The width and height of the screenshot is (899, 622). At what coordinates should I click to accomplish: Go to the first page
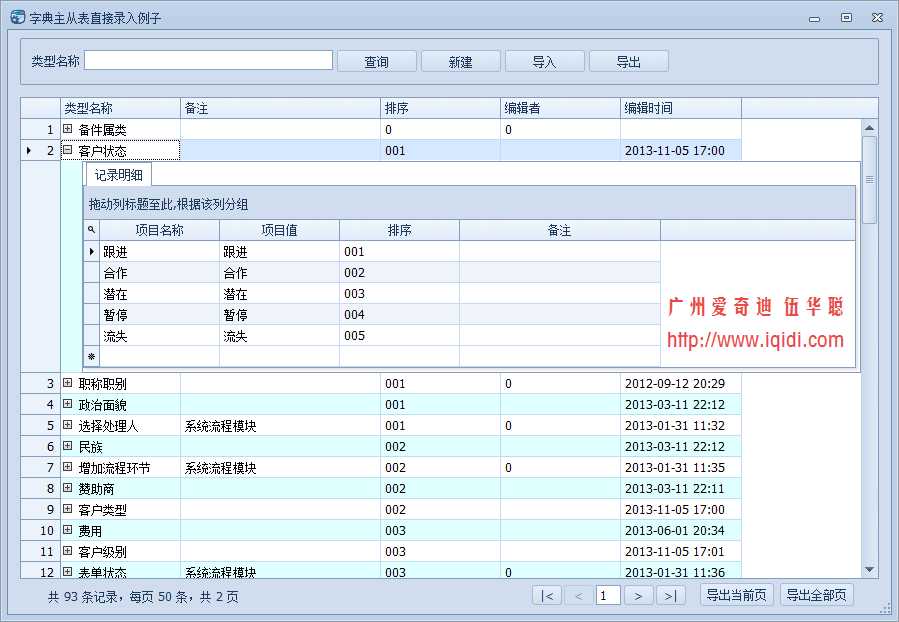pos(547,596)
